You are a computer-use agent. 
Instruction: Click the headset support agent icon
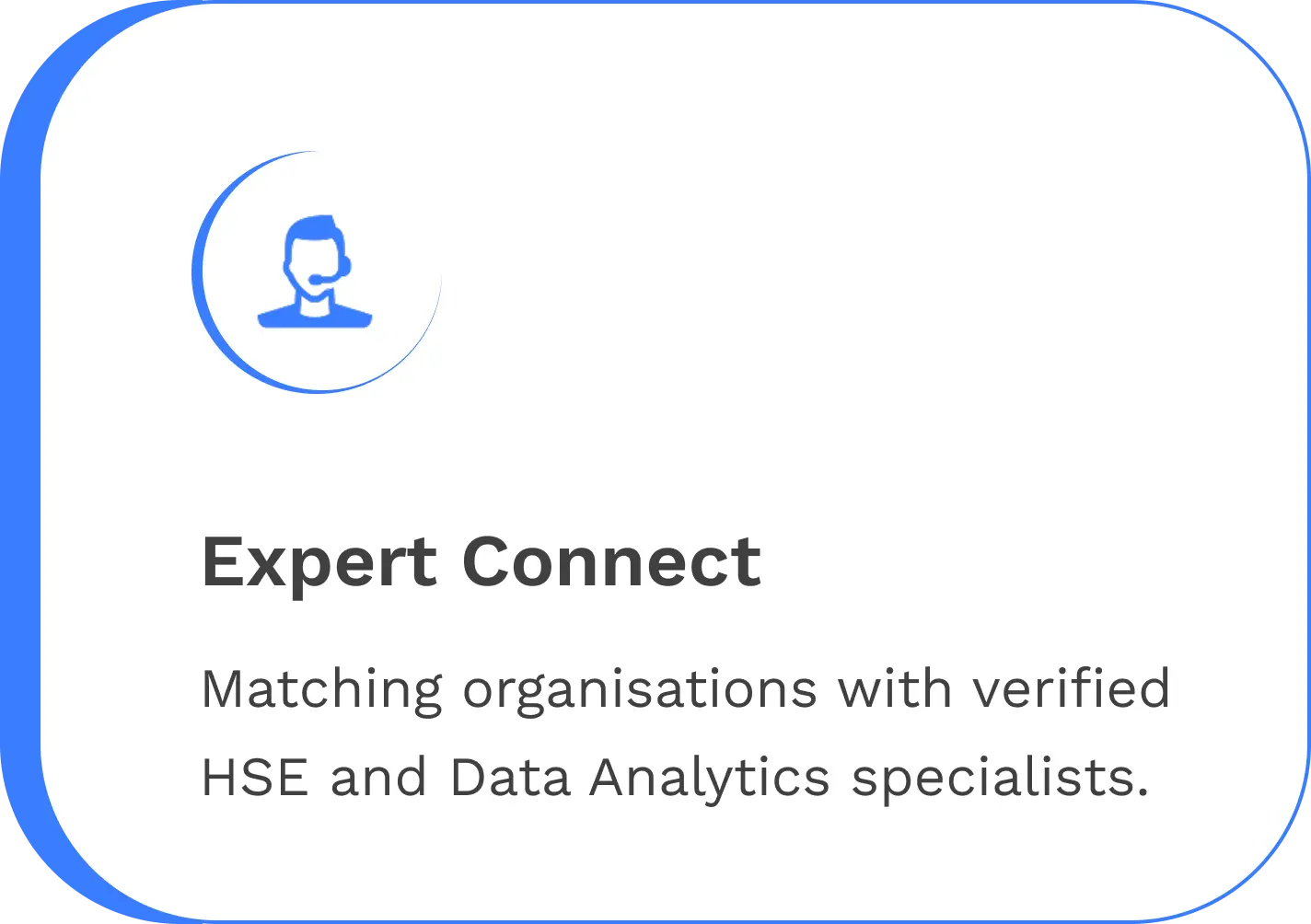316,271
